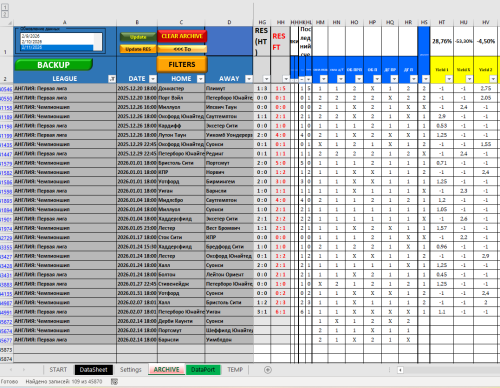Switch to the DataSheet tab
Viewport: 500px width, 388px height.
tap(94, 370)
